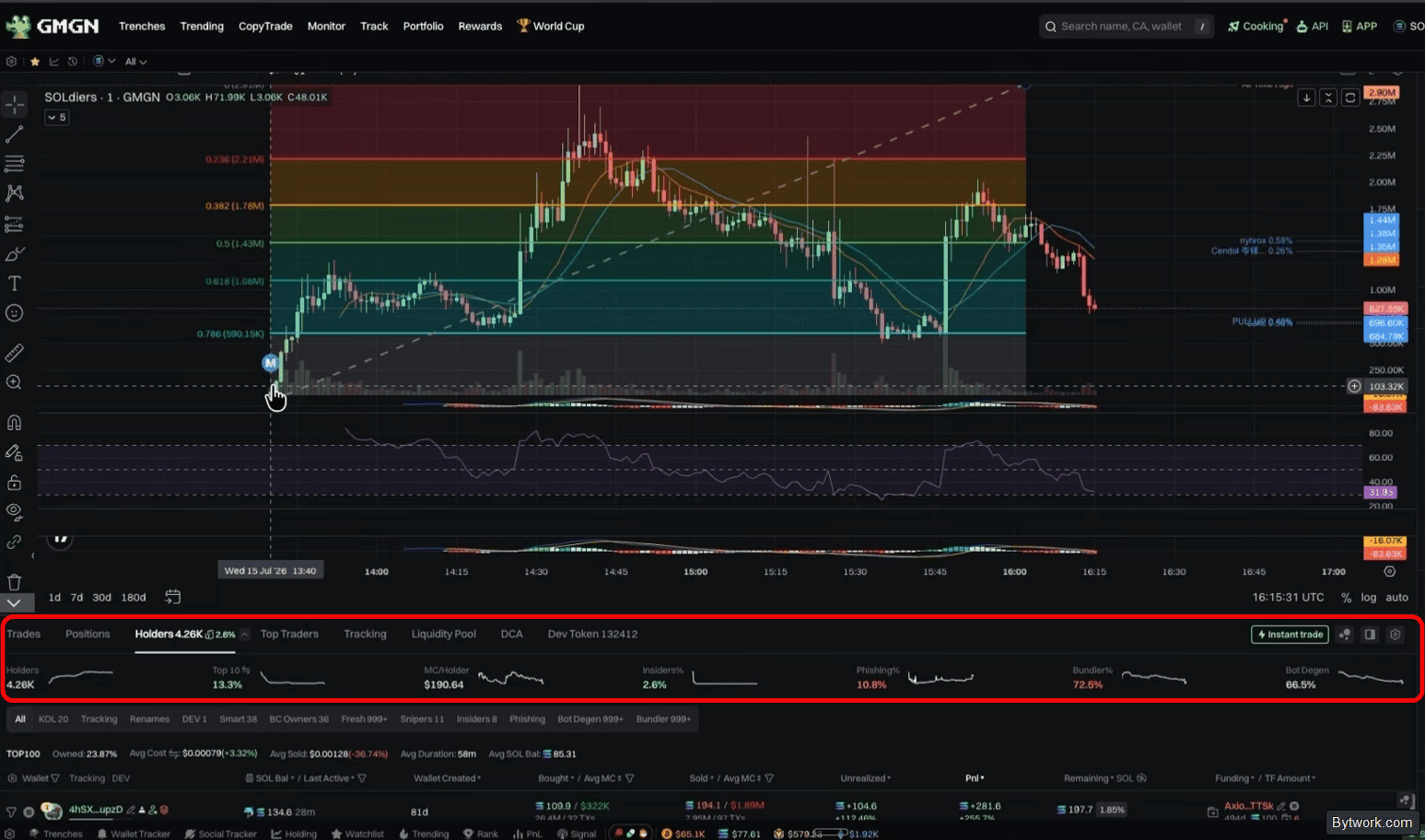Switch to the Liquidity Pool tab
Image resolution: width=1425 pixels, height=840 pixels.
pyautogui.click(x=444, y=634)
